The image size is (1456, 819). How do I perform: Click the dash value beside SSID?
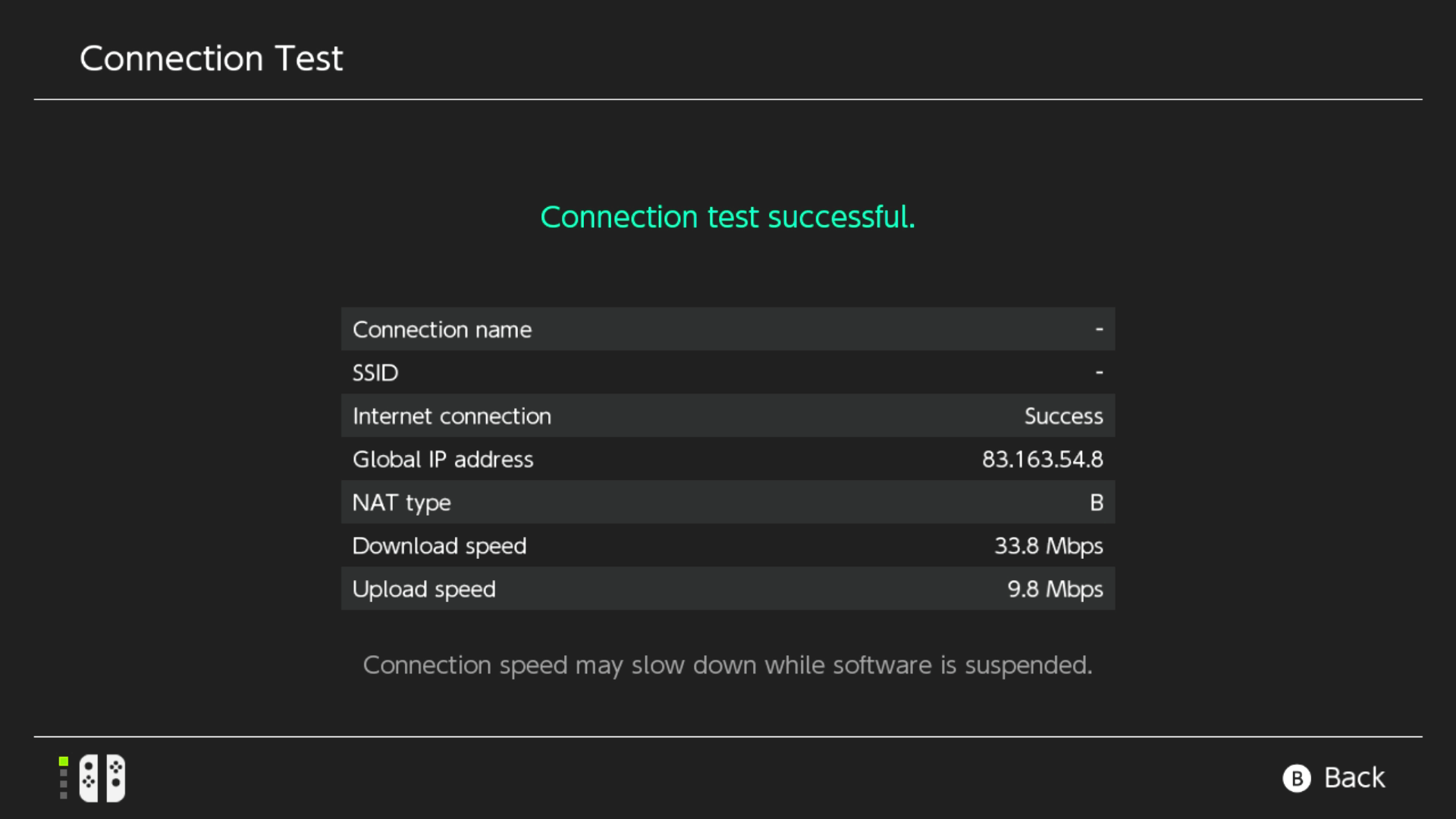point(1099,372)
